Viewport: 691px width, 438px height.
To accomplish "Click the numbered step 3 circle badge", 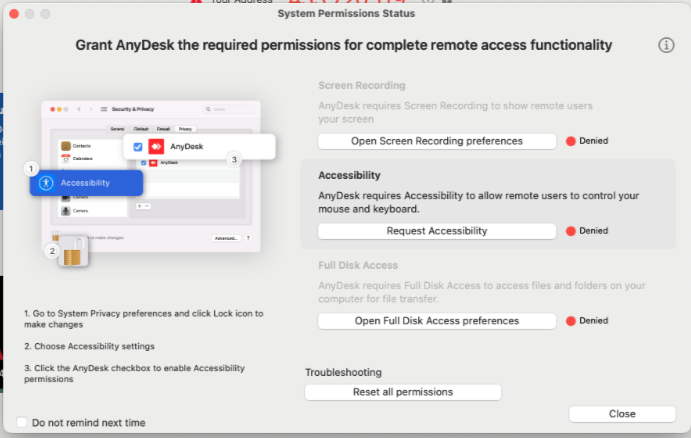I will point(234,159).
